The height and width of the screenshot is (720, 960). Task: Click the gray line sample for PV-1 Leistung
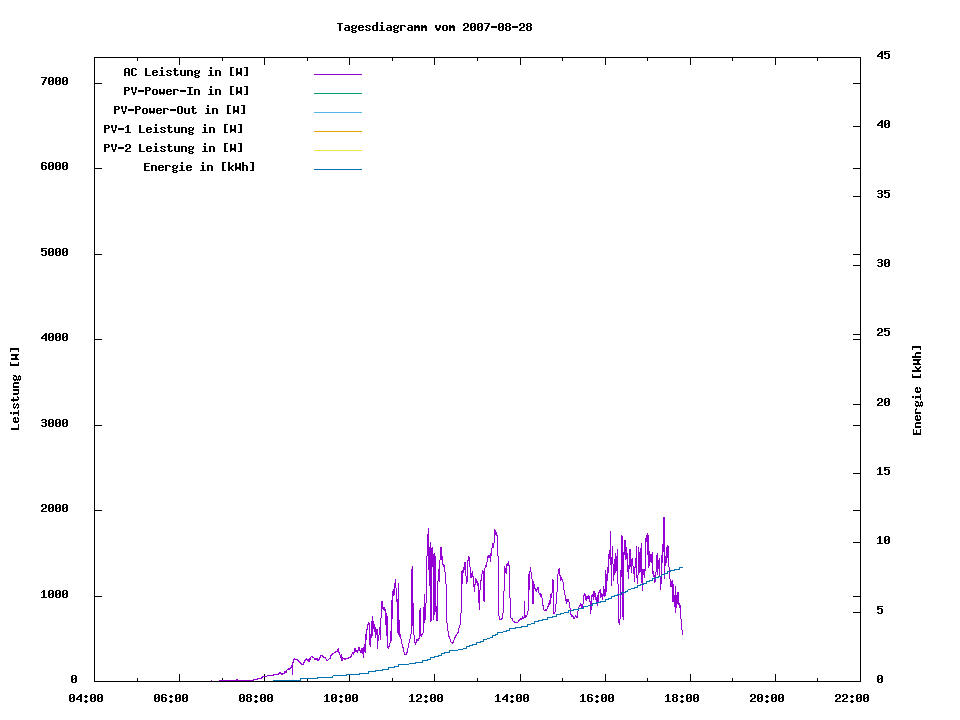pyautogui.click(x=337, y=131)
